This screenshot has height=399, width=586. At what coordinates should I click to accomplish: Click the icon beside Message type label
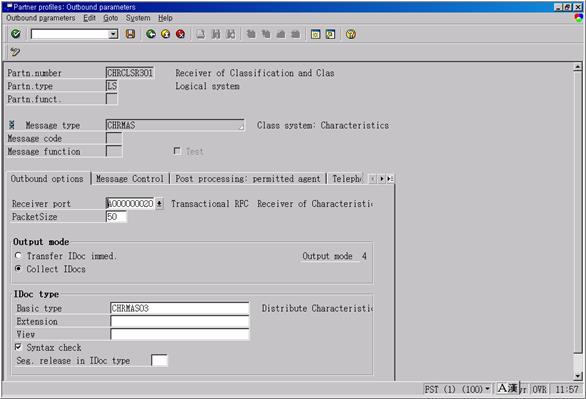pyautogui.click(x=12, y=125)
